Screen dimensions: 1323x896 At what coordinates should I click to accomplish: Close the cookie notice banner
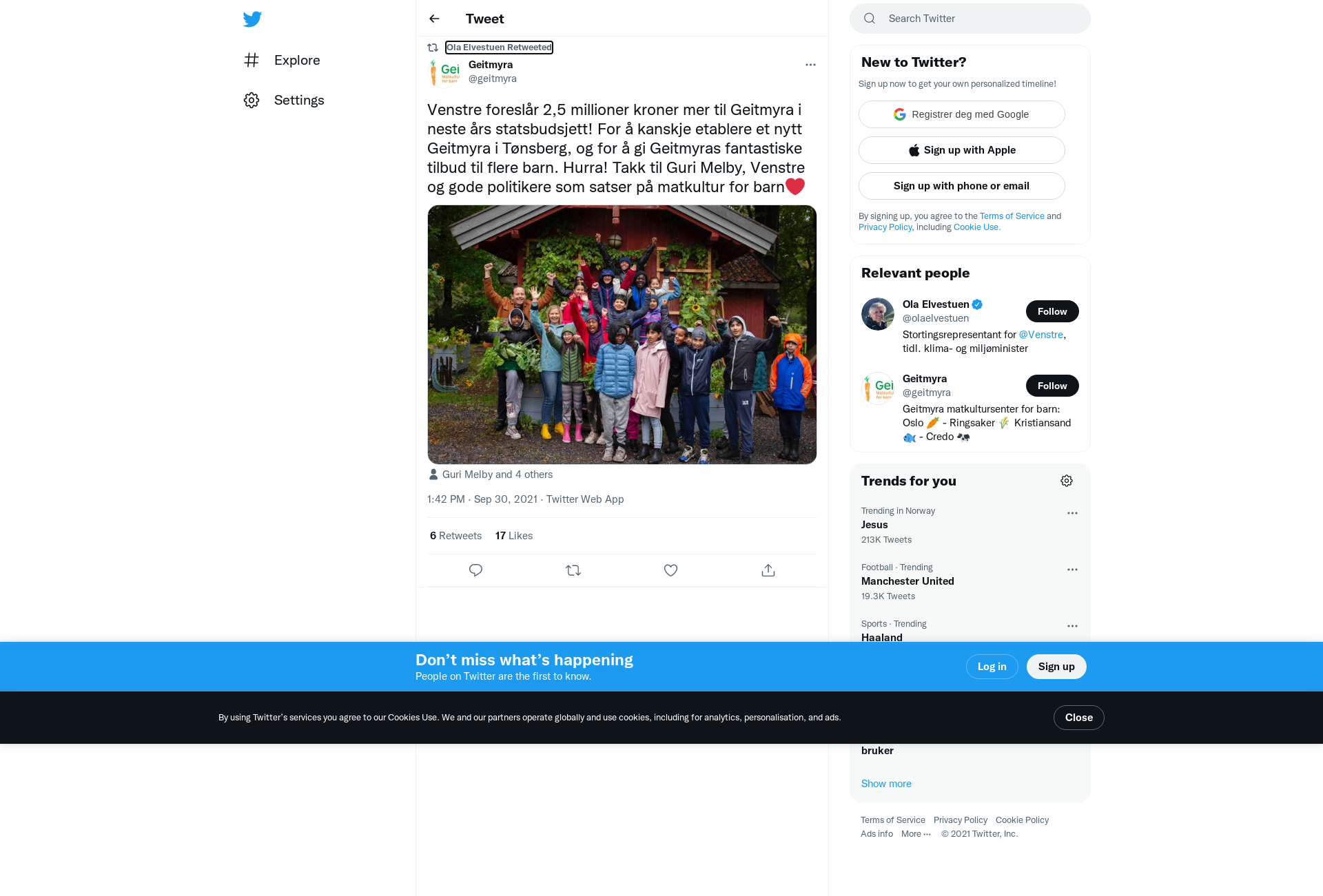(1079, 718)
